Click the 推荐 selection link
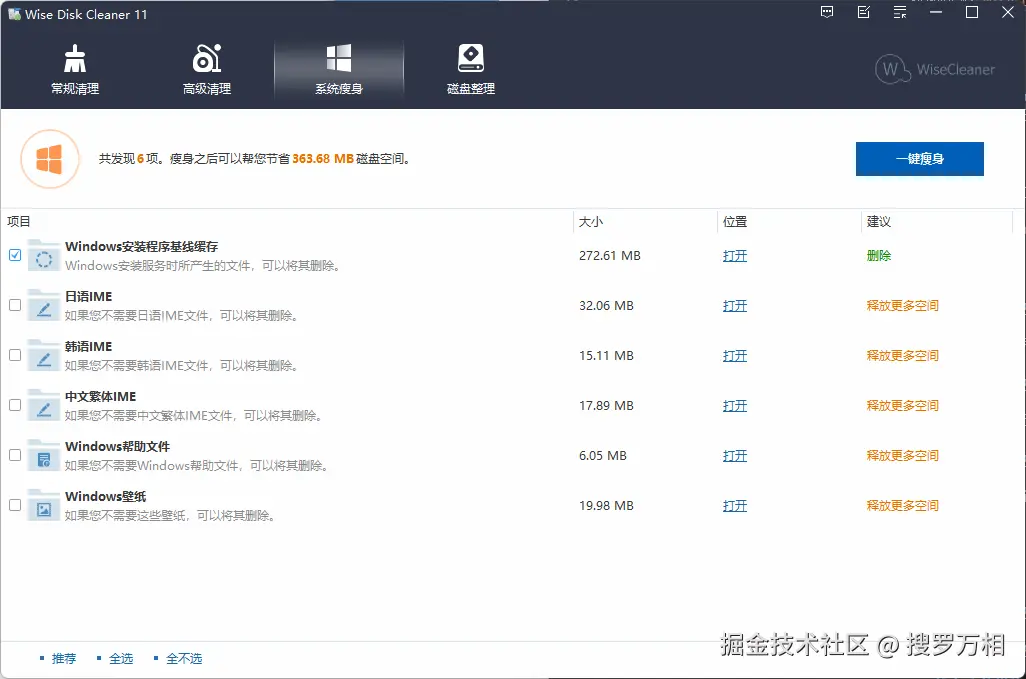Screen dimensions: 1026x679 [x=64, y=659]
